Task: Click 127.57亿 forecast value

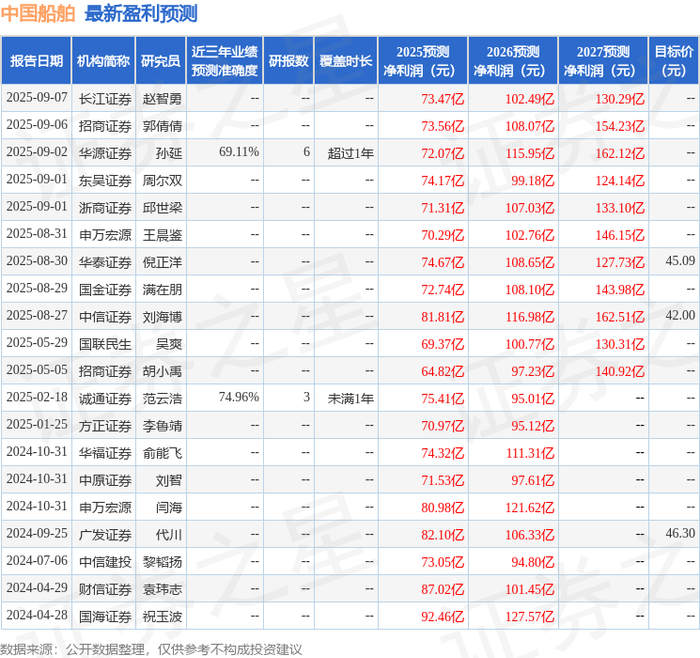Action: pyautogui.click(x=529, y=616)
